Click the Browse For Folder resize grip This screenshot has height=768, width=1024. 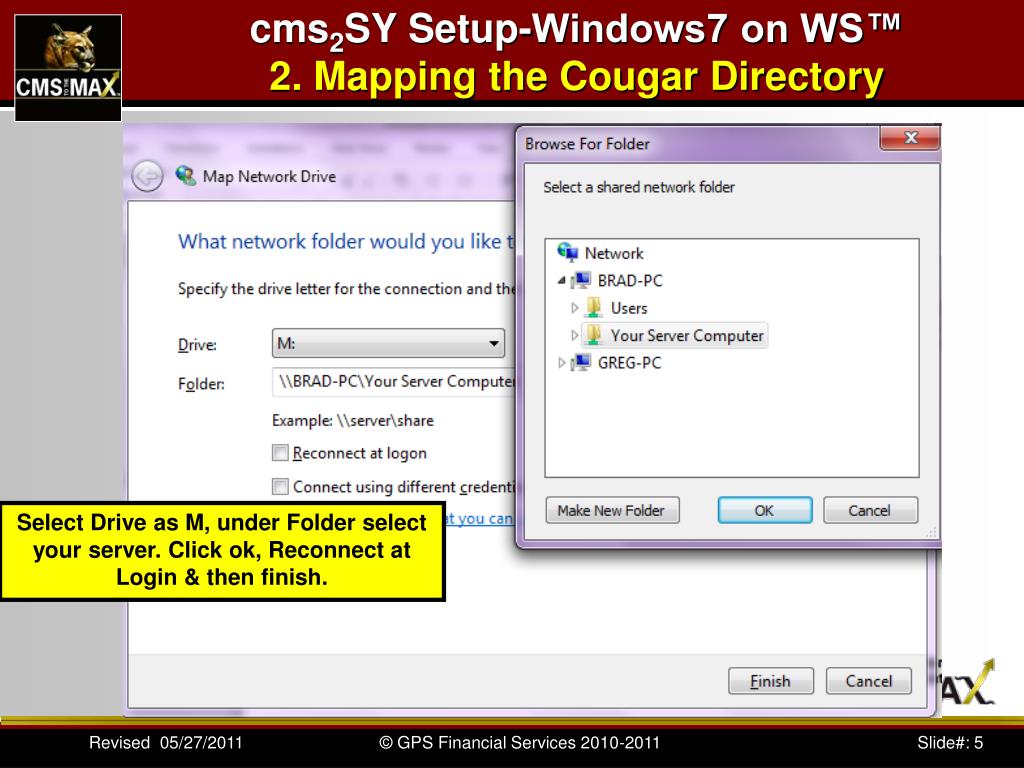click(x=932, y=533)
